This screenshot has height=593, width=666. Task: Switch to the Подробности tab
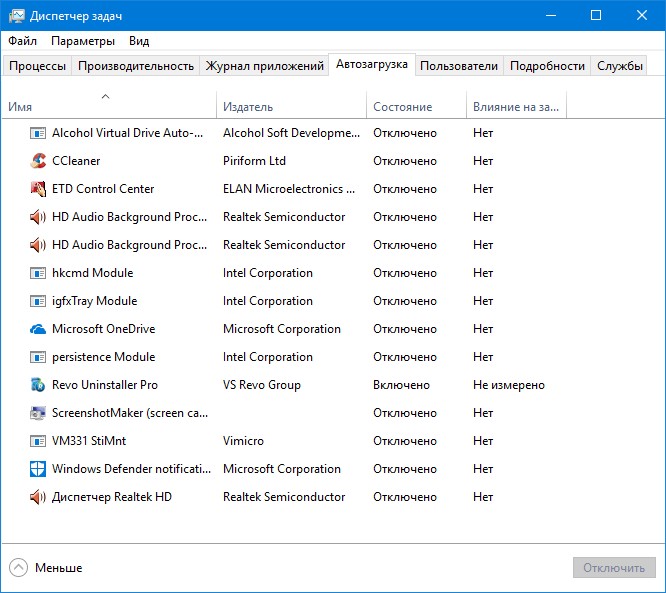547,66
